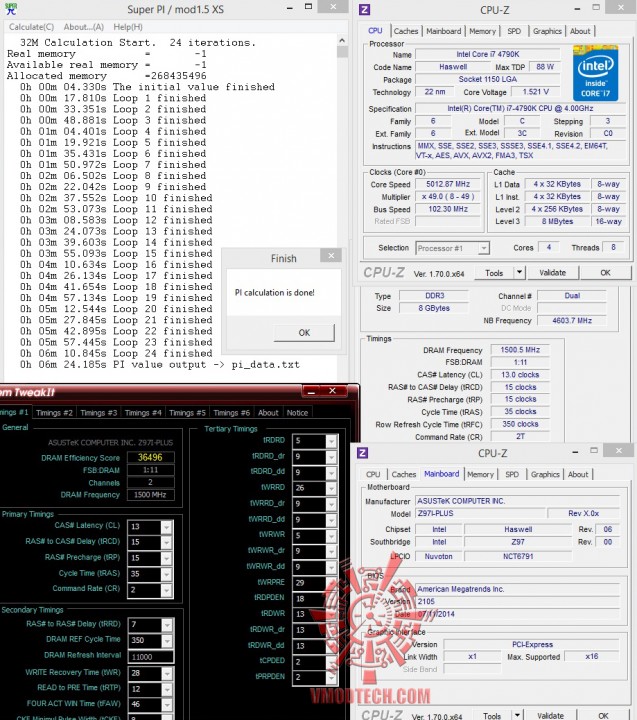Switch to Caches tab in top CPU-Z
Viewport: 637px width, 720px height.
(406, 31)
